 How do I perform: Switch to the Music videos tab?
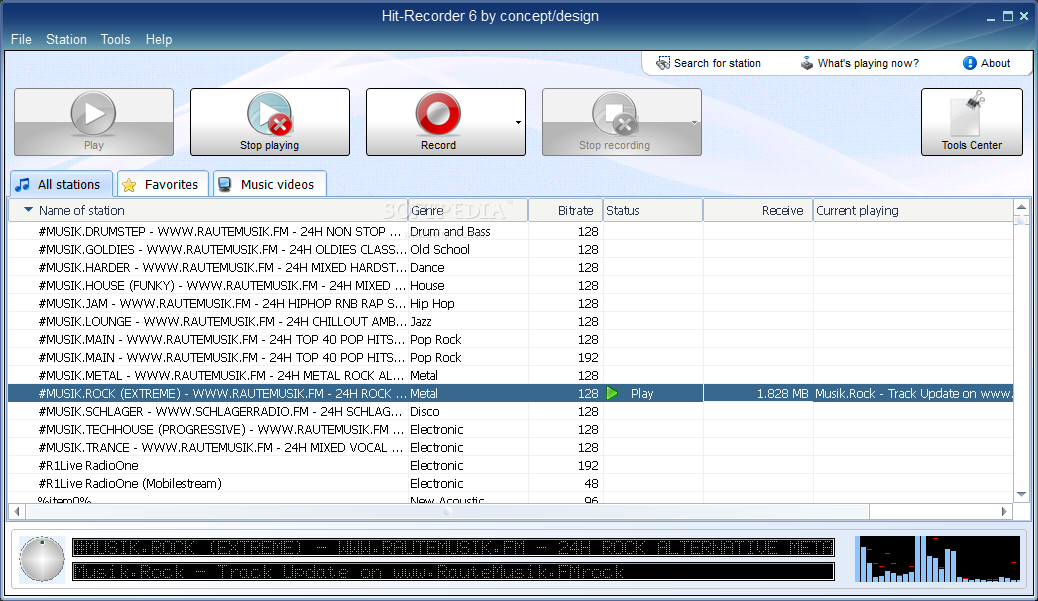point(269,185)
